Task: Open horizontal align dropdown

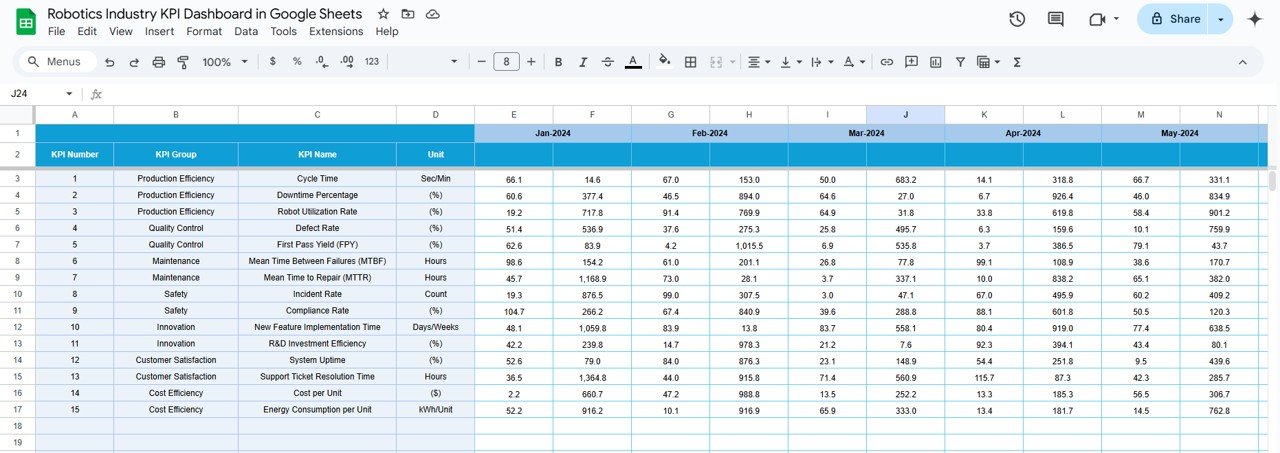Action: tap(760, 62)
